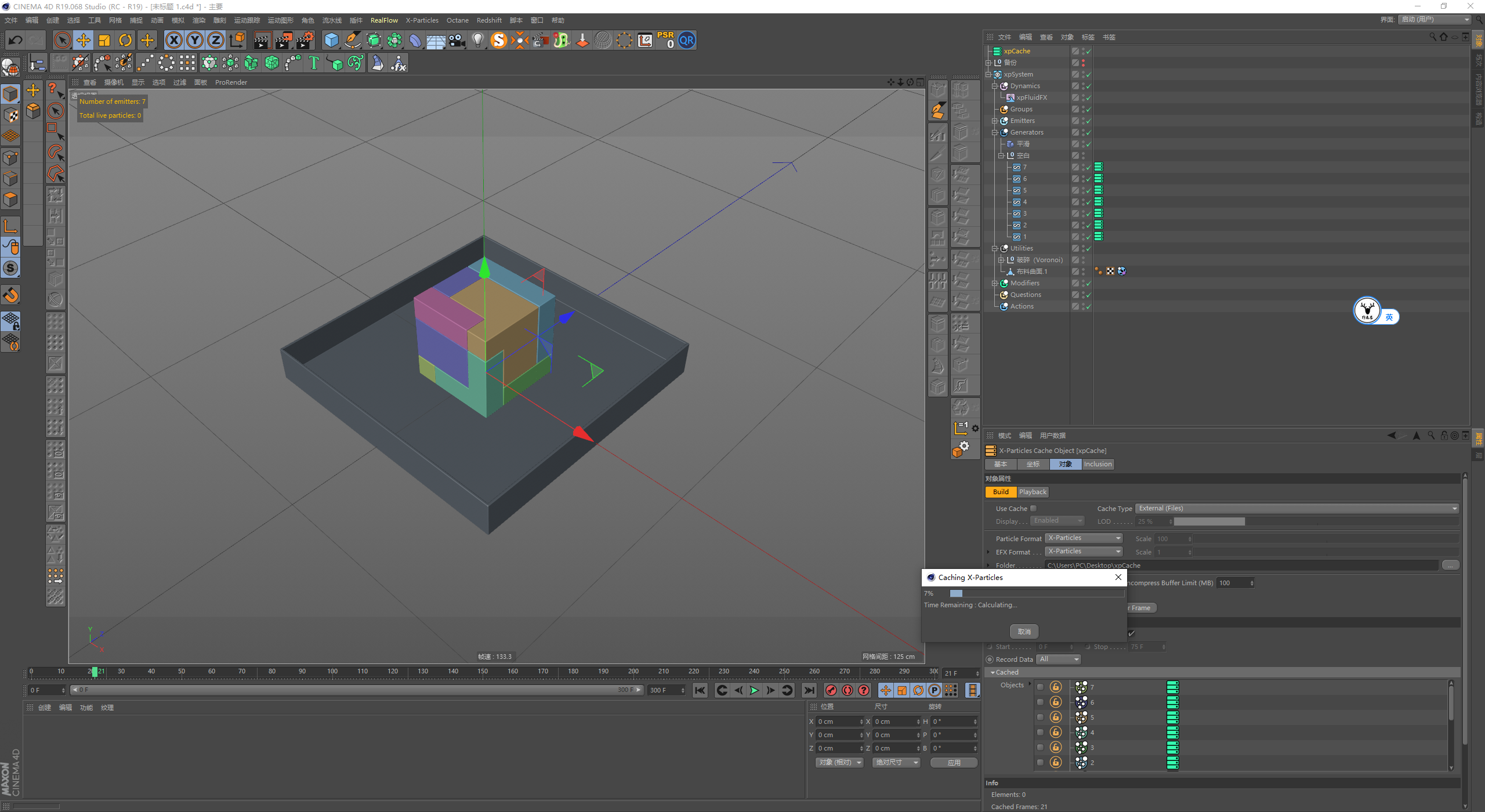Expand the Emitters tree node

click(x=994, y=121)
